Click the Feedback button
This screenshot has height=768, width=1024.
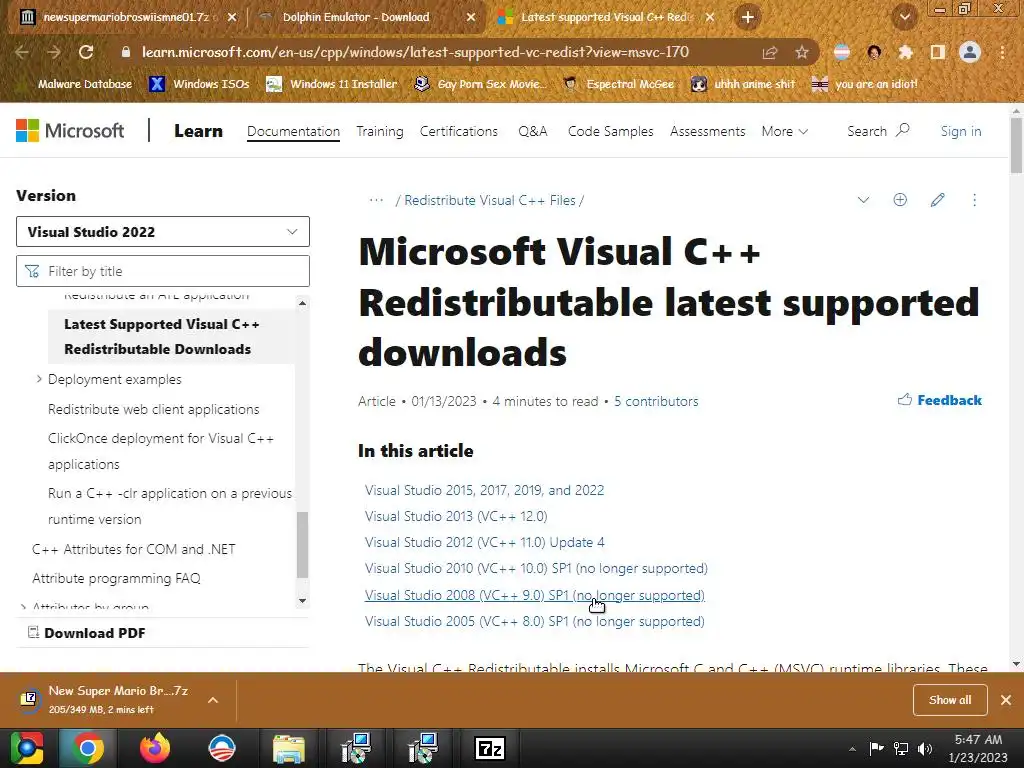pos(939,400)
